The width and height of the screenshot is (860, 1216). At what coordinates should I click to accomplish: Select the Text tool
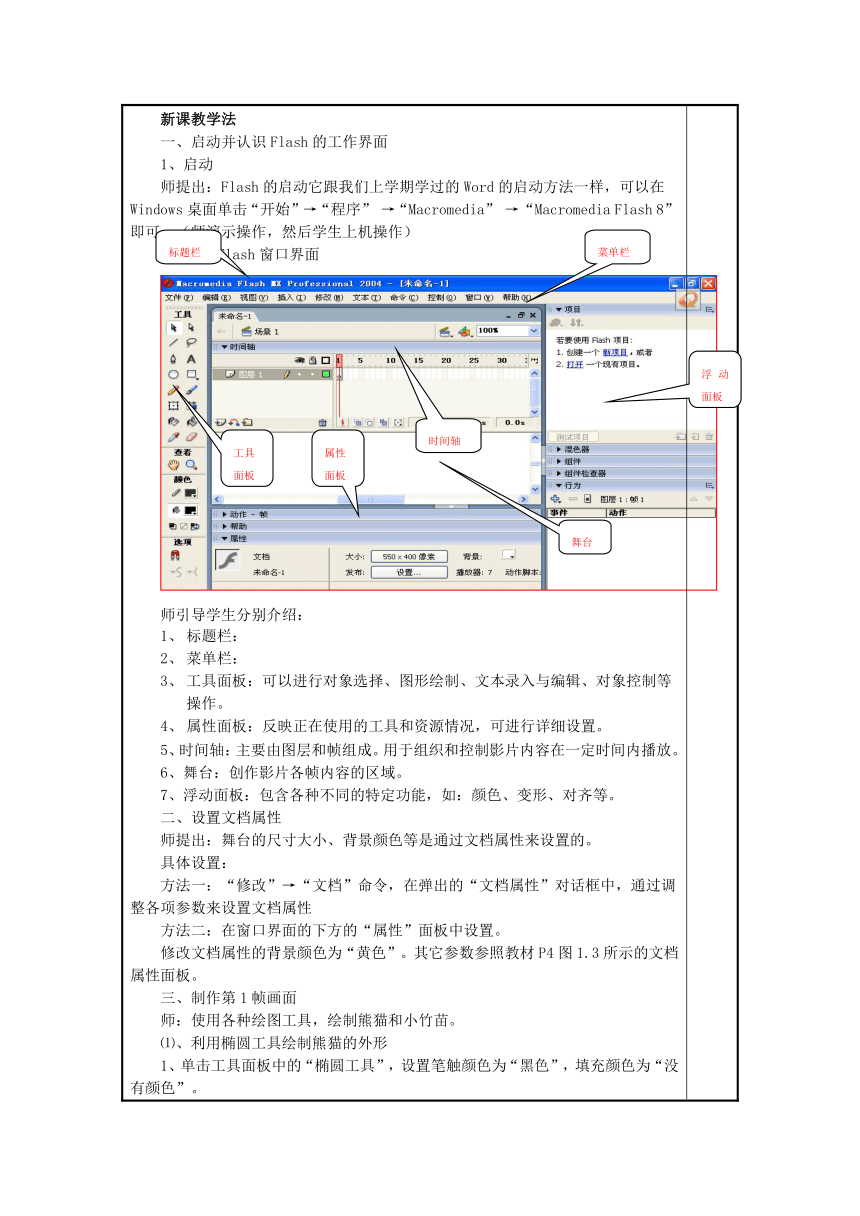[191, 359]
